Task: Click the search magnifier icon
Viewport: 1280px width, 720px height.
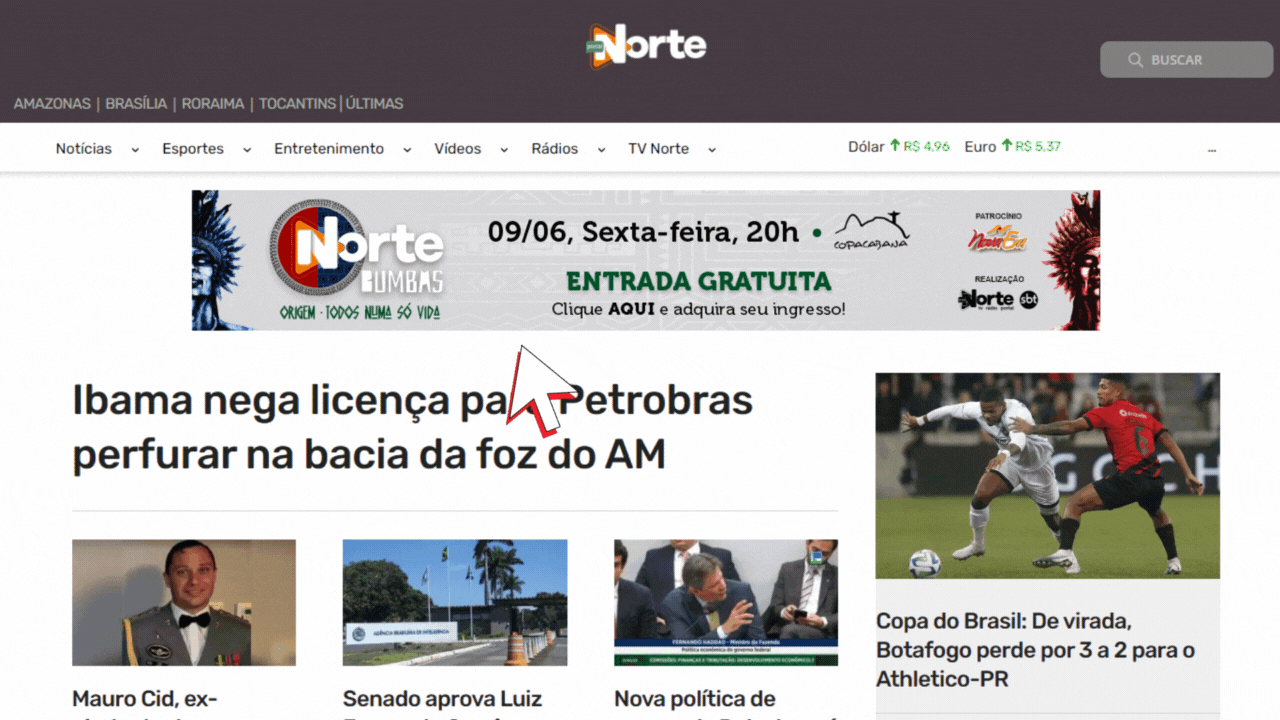Action: coord(1135,60)
